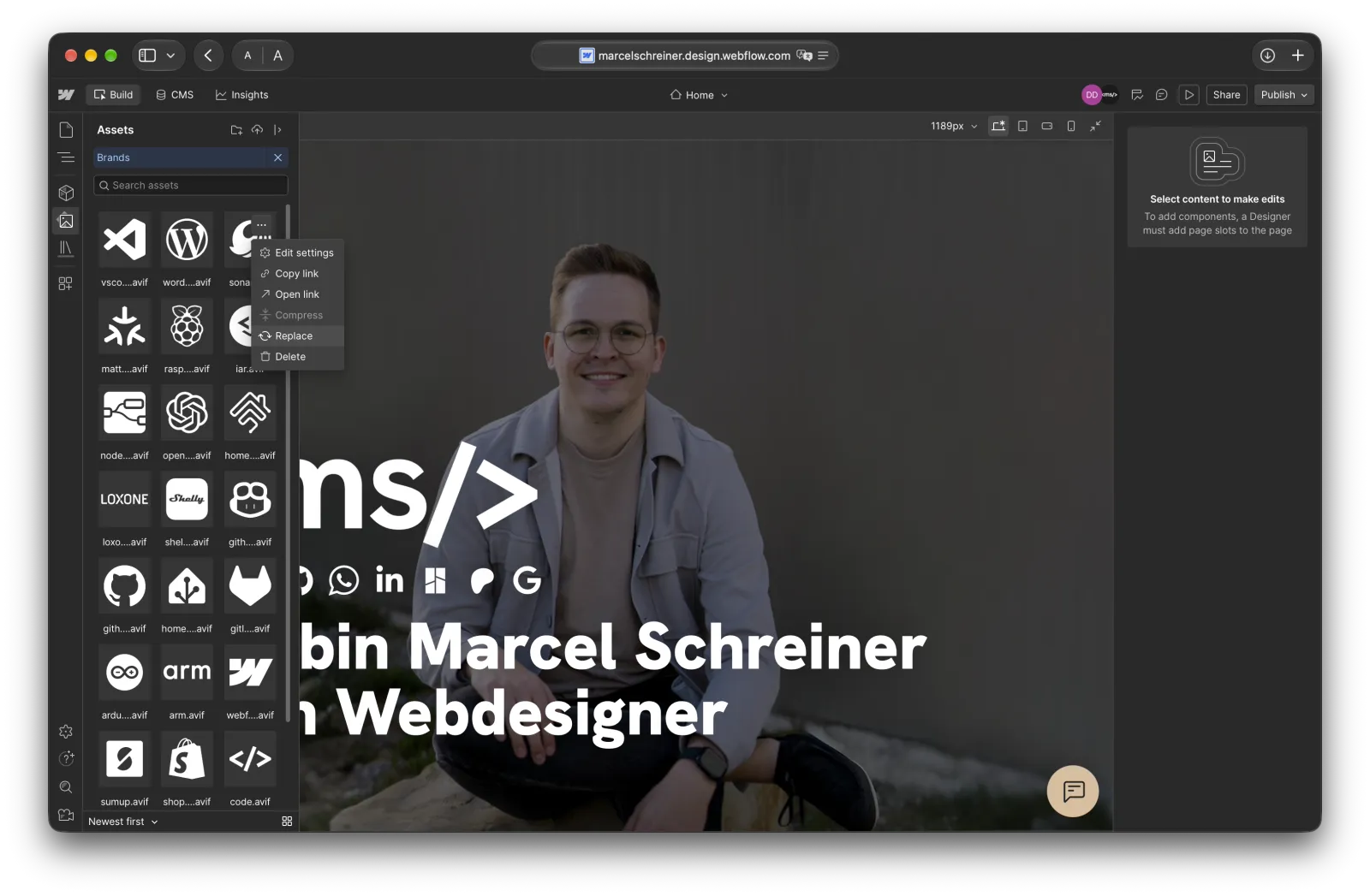
Task: Open the Home page selector dropdown
Action: point(699,95)
